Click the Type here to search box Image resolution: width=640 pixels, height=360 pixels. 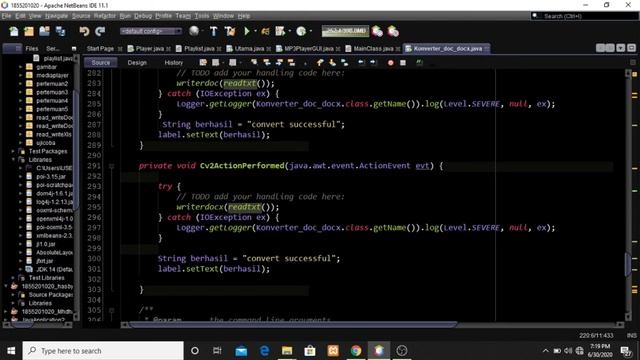coord(103,351)
